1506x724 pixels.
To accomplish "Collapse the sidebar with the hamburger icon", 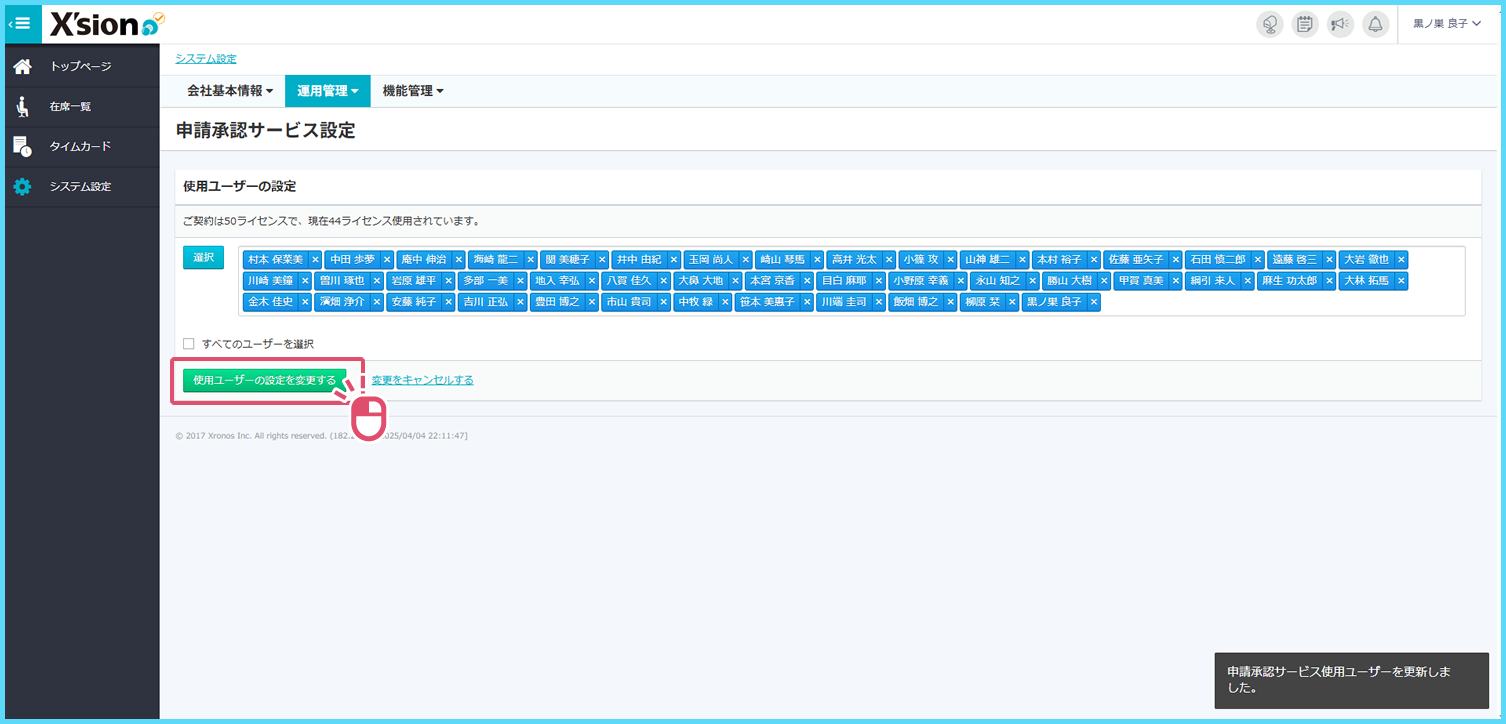I will point(22,24).
